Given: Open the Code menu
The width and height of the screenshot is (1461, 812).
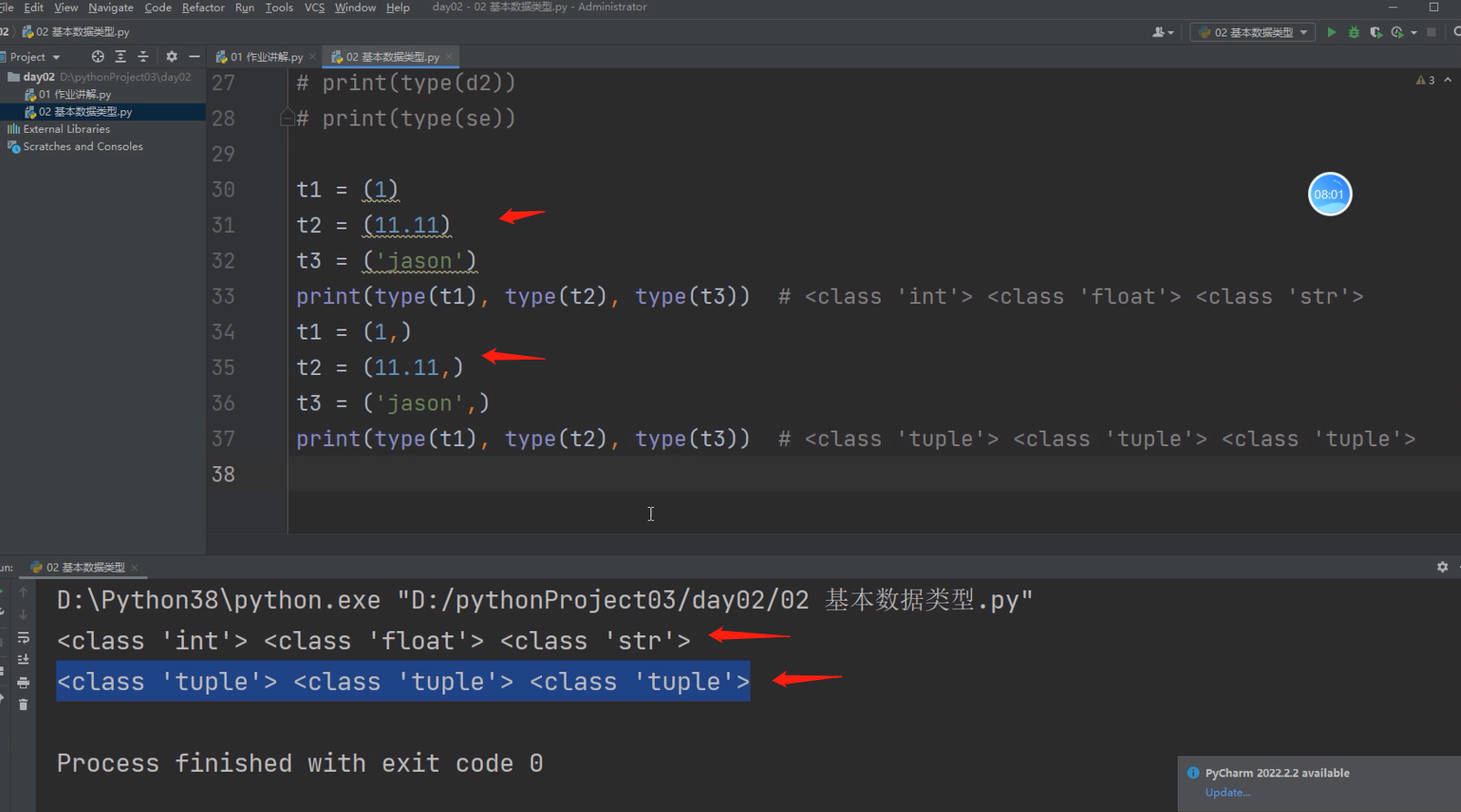Looking at the screenshot, I should click(158, 7).
